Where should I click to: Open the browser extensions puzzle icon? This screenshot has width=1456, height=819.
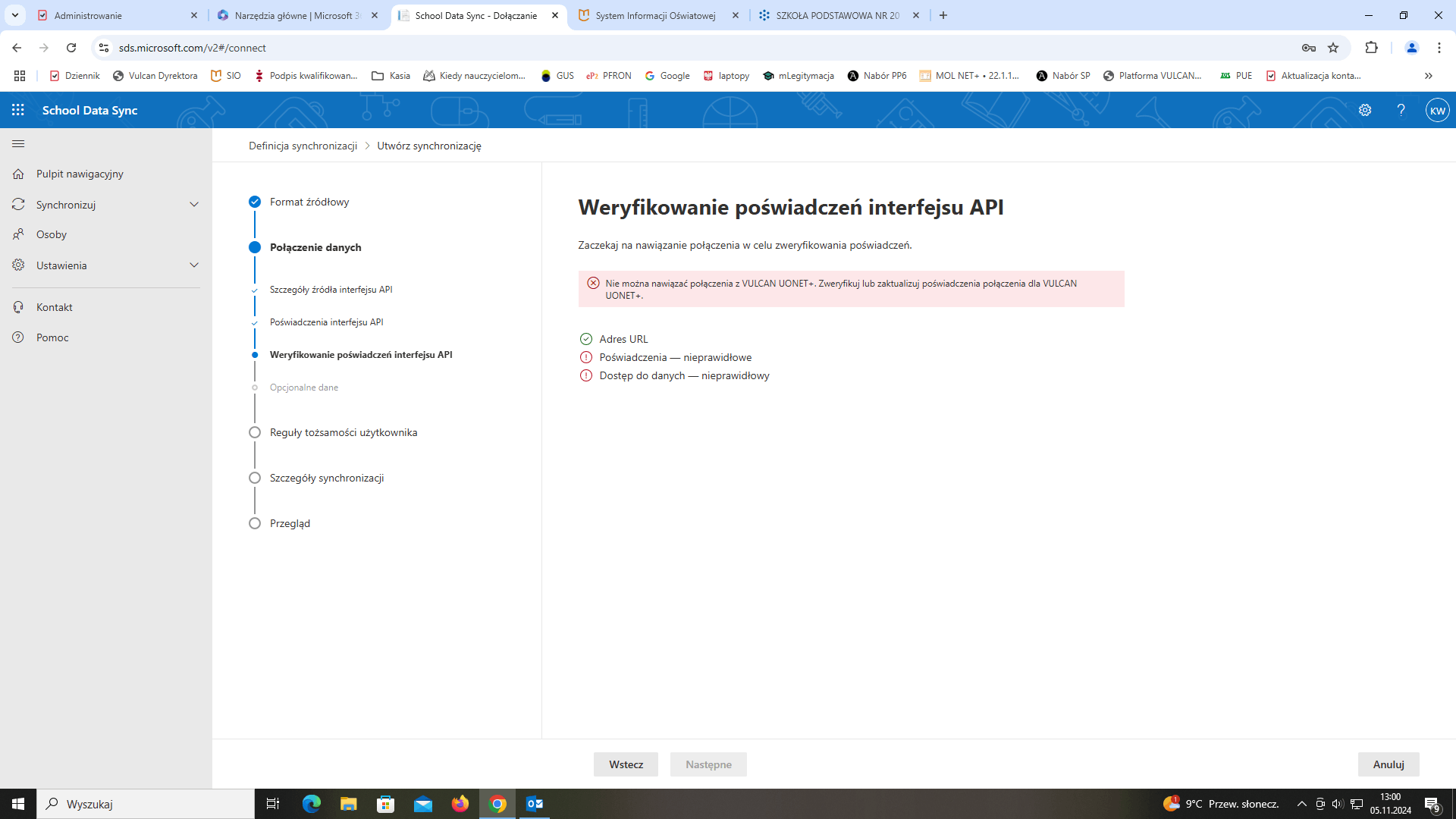[1371, 48]
